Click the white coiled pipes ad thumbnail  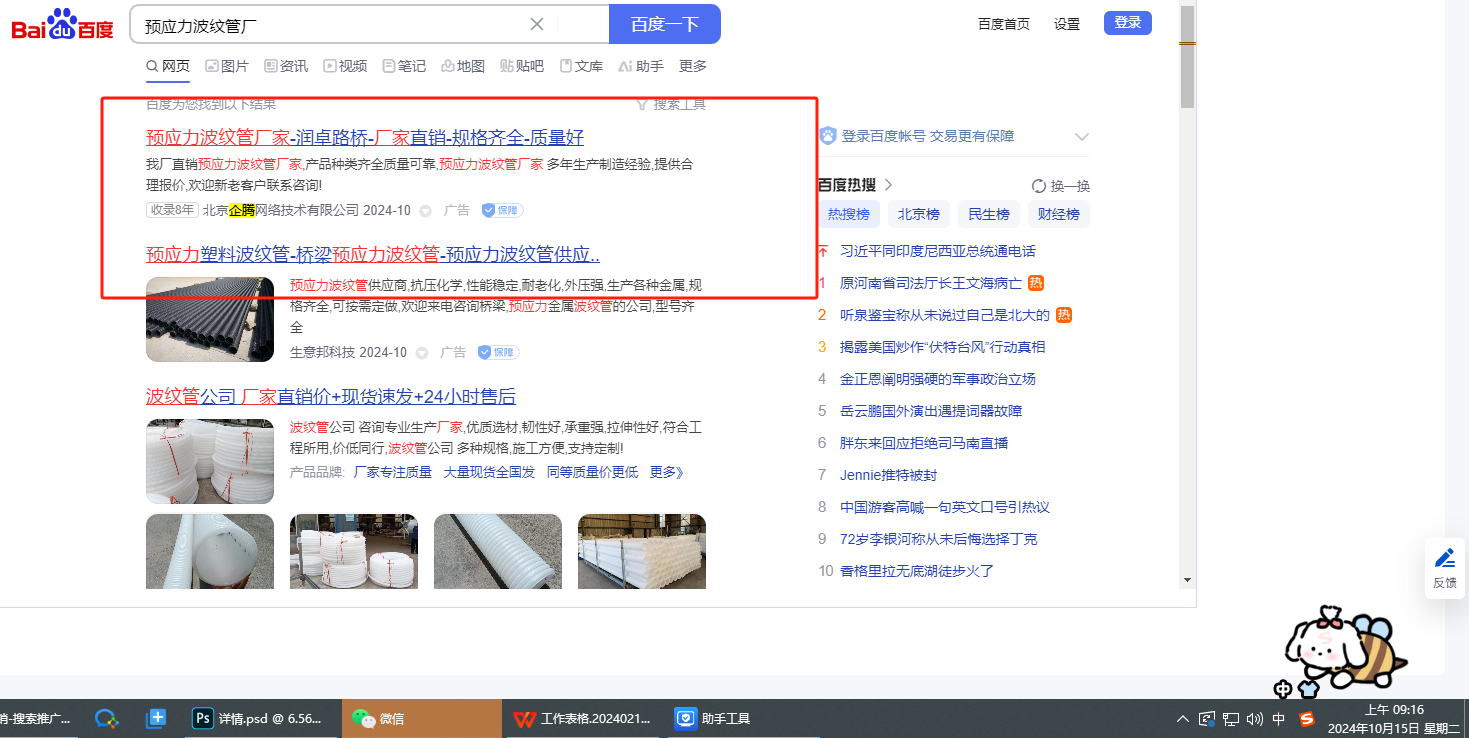click(x=210, y=461)
